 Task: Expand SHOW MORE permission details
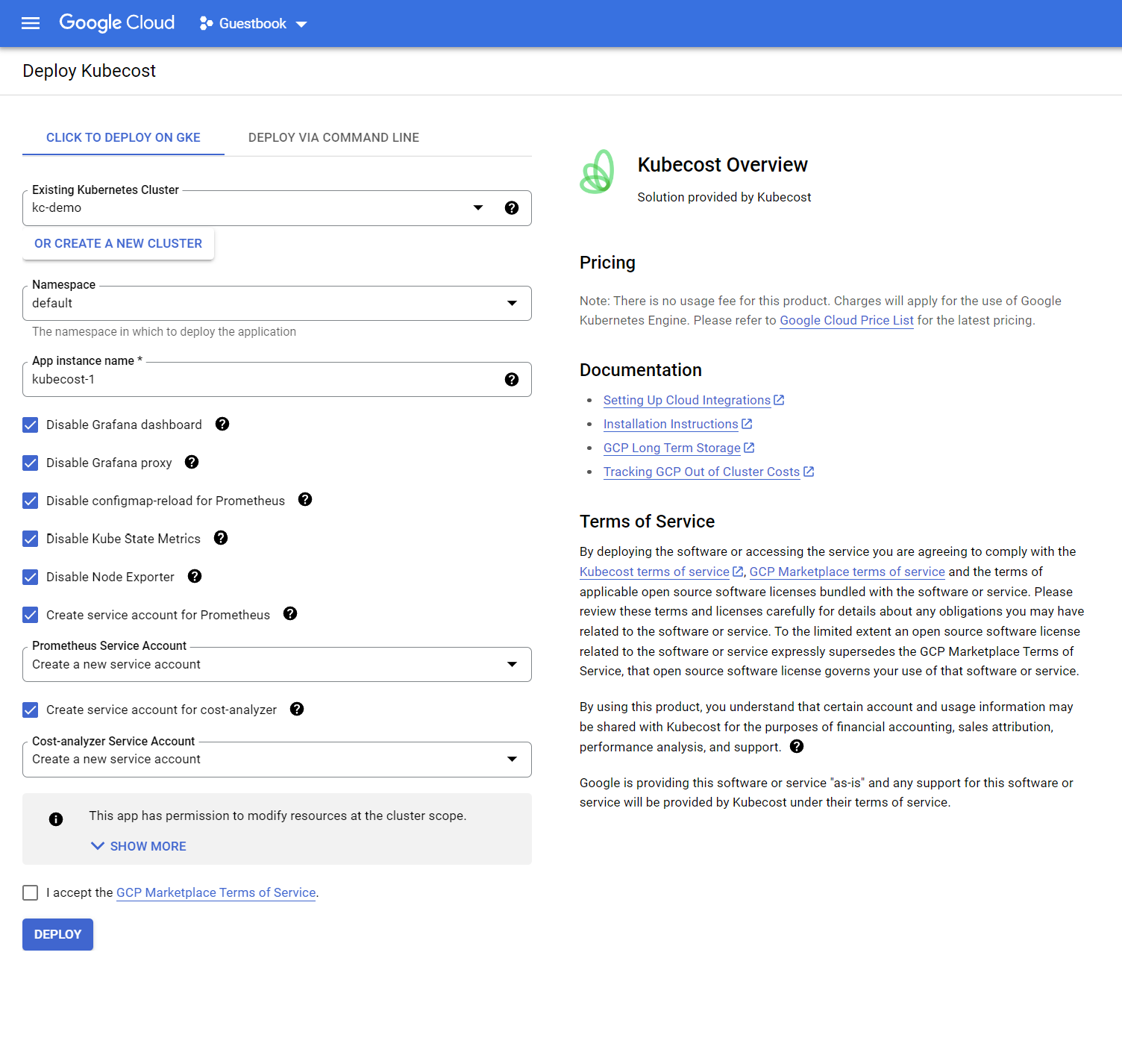pos(139,846)
